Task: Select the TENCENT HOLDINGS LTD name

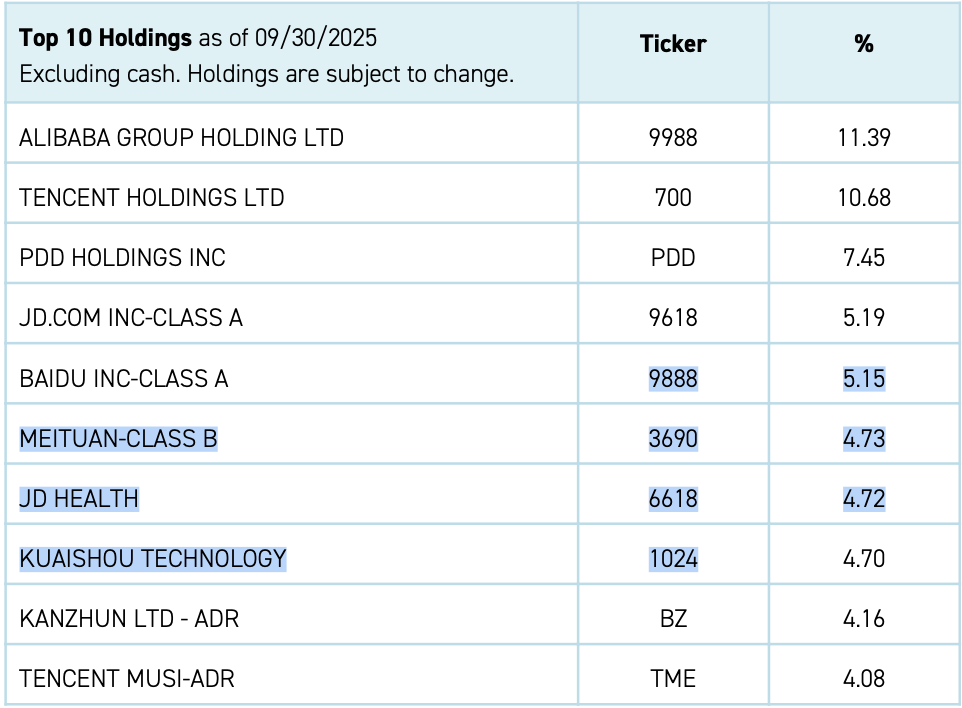Action: 152,198
